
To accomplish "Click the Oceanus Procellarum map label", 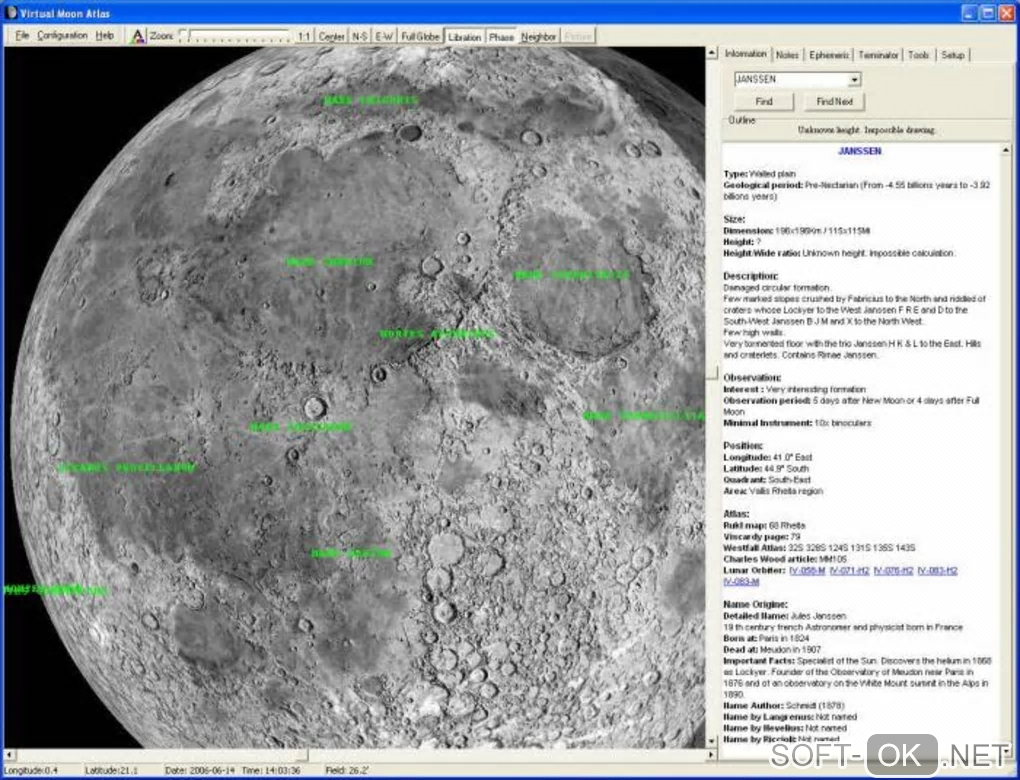I will click(x=126, y=467).
